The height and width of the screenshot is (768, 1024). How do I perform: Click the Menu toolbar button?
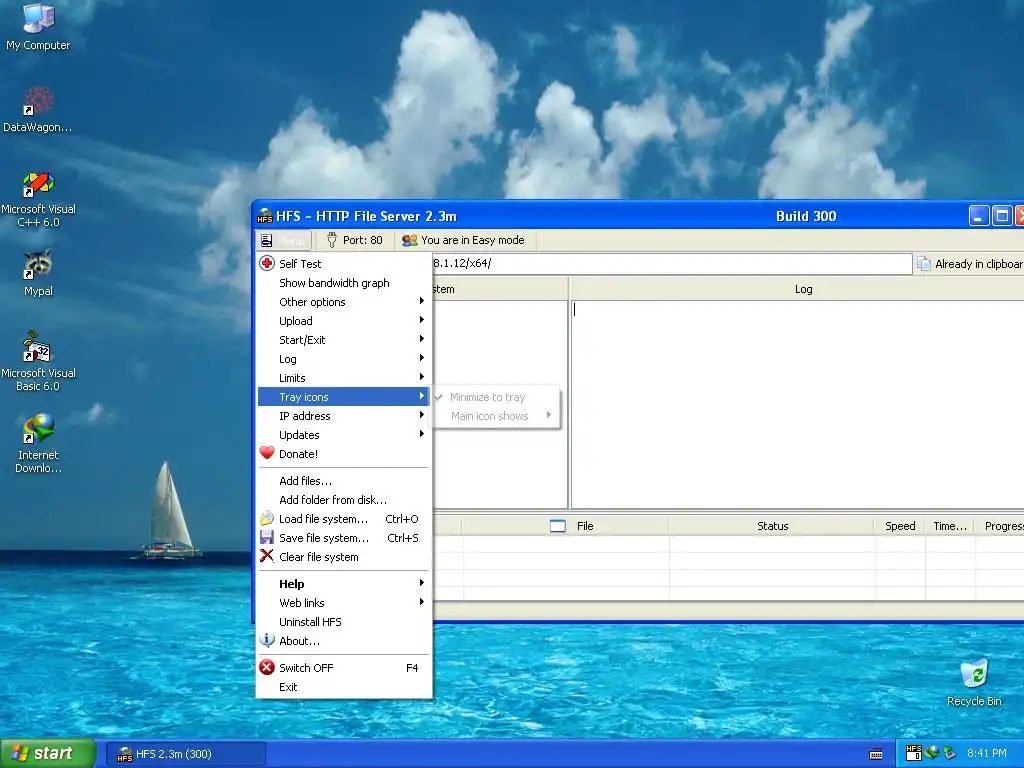[283, 240]
